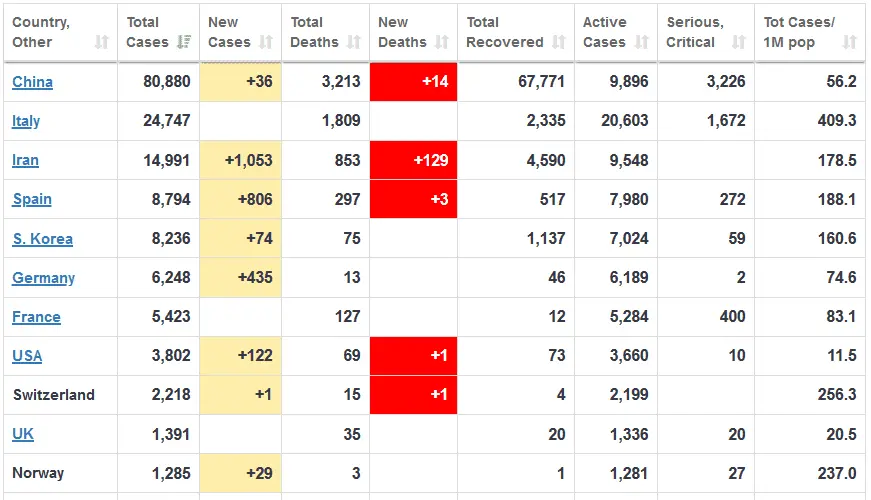The image size is (871, 500).
Task: Open the France link
Action: (36, 317)
